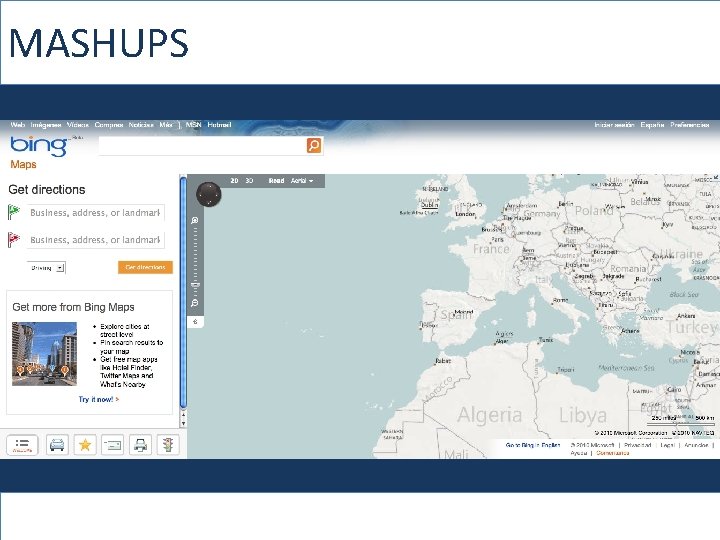Click the list results icon in bottom toolbar

22,445
